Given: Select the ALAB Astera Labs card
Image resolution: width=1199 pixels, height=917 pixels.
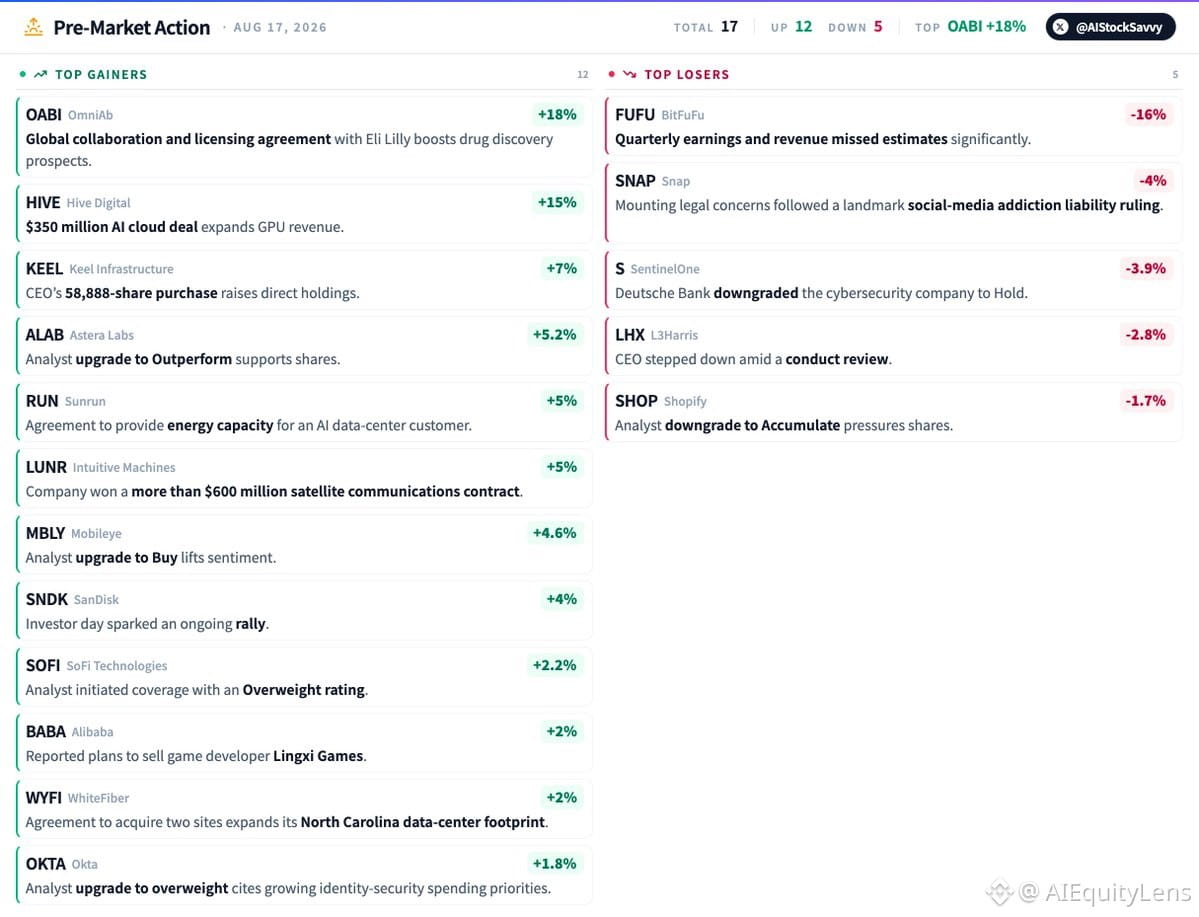Looking at the screenshot, I should 304,346.
